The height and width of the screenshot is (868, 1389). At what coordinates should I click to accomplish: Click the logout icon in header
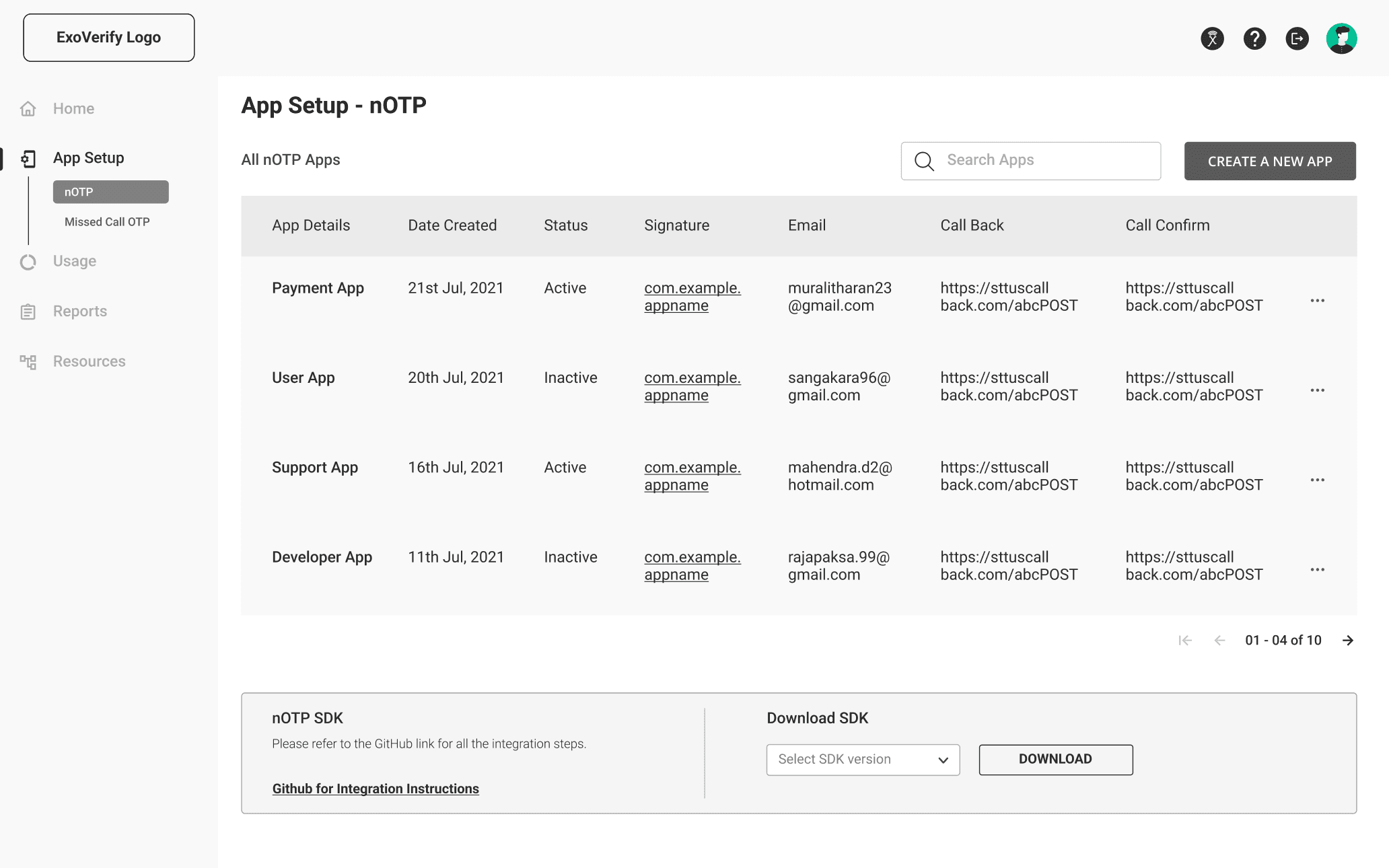[x=1297, y=38]
